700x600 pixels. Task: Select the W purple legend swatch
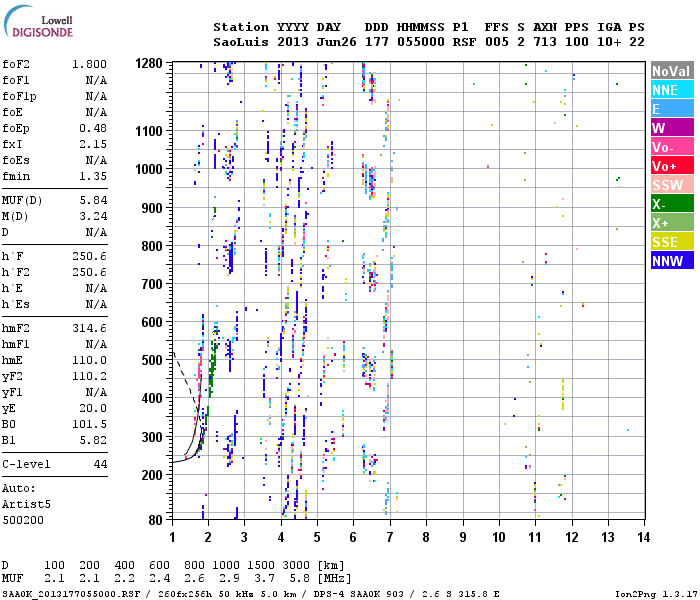coord(672,128)
